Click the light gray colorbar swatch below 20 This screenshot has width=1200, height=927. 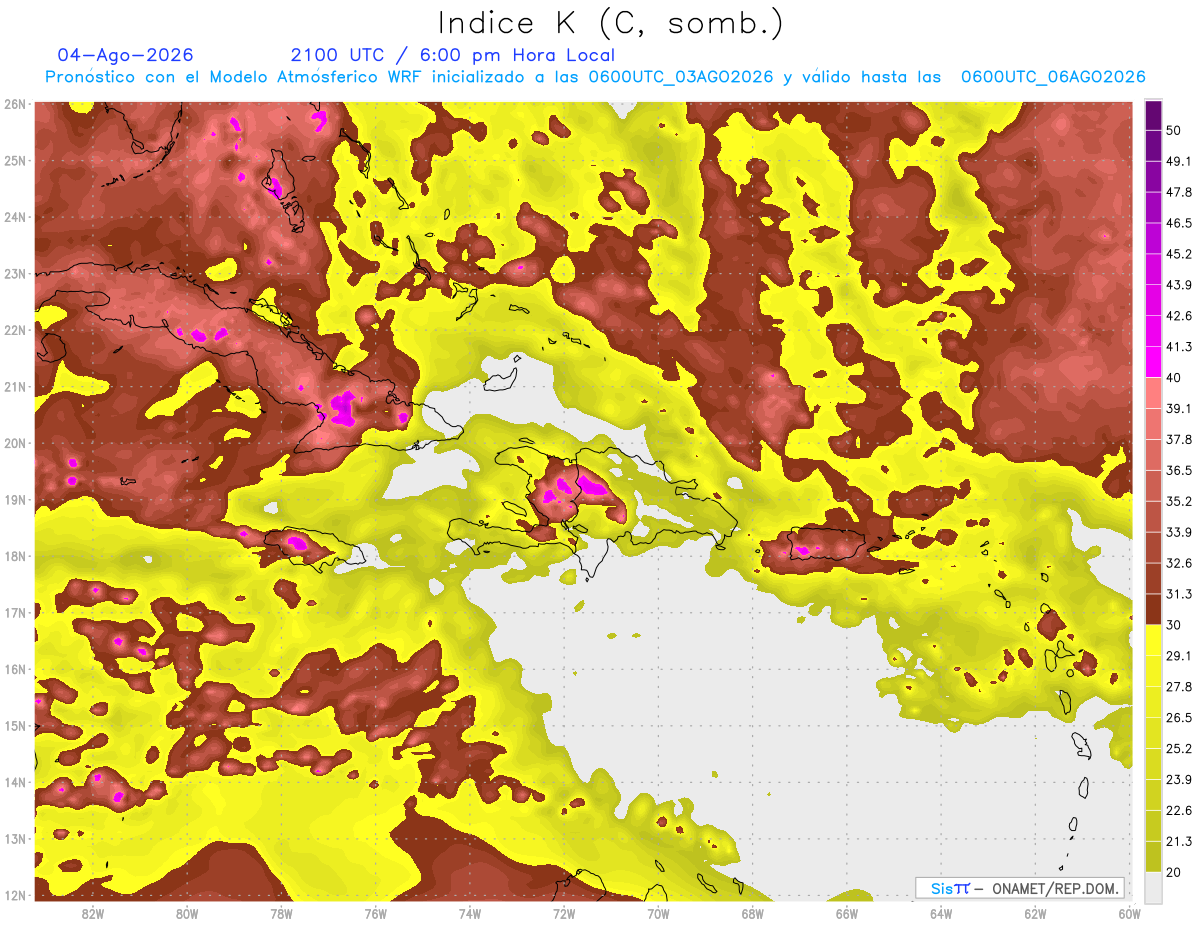click(1153, 887)
